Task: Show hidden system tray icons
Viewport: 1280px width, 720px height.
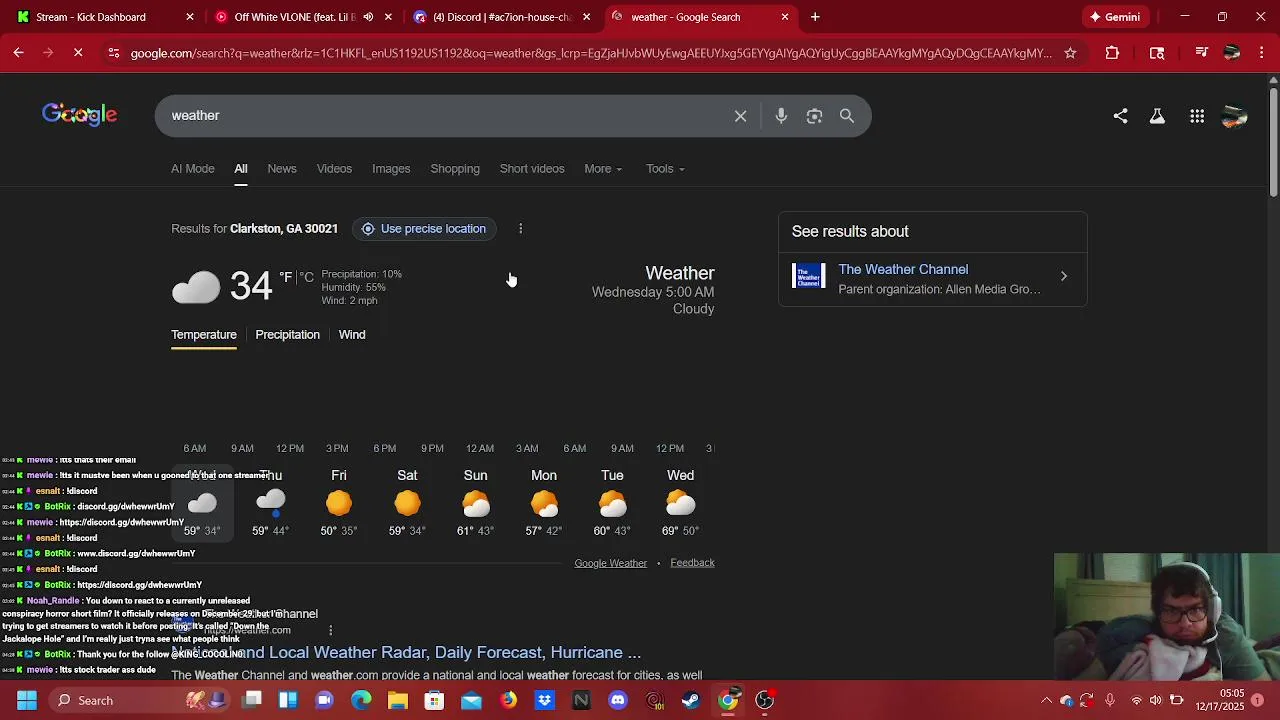Action: coord(1046,700)
